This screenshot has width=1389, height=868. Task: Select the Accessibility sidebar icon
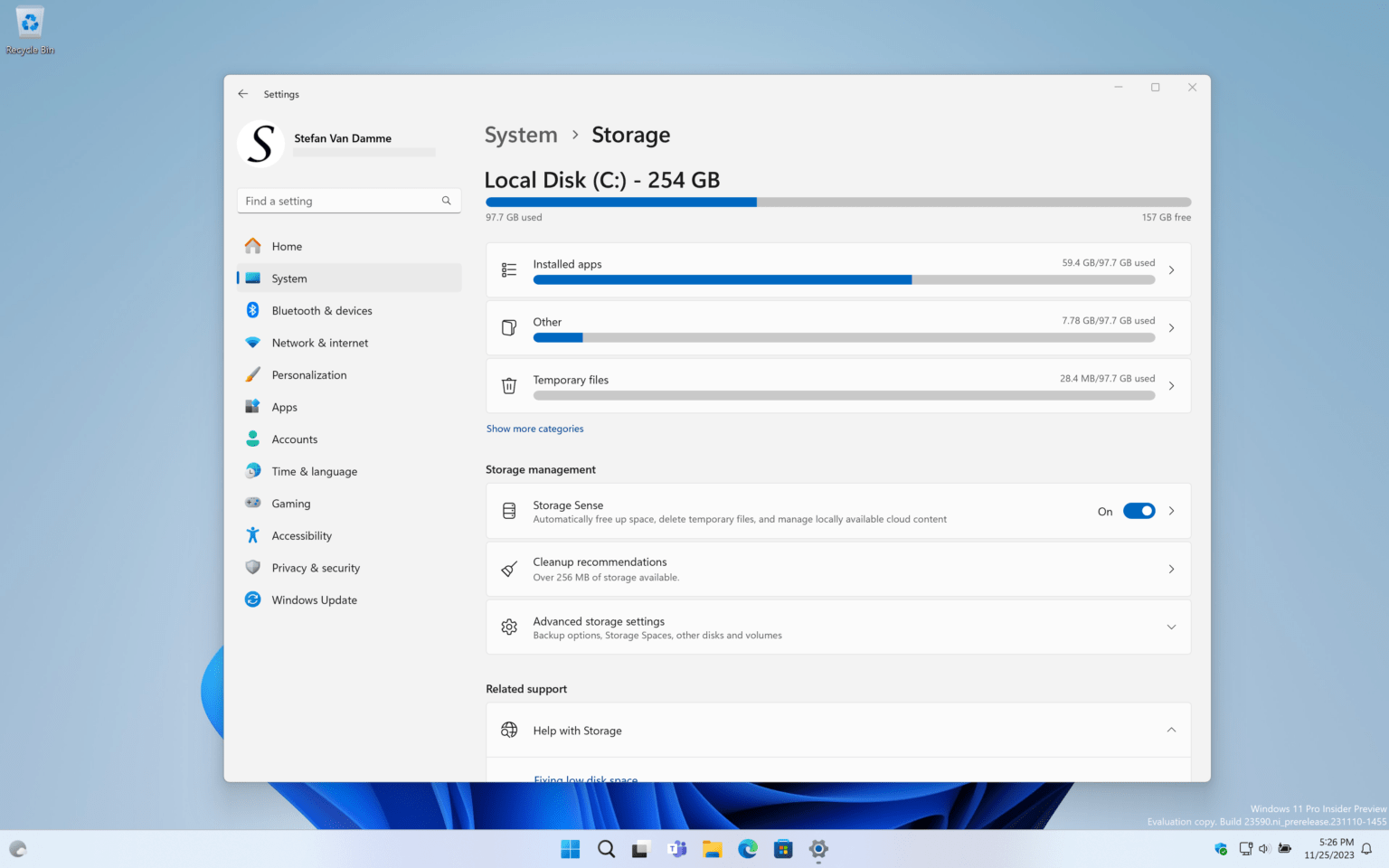tap(251, 535)
